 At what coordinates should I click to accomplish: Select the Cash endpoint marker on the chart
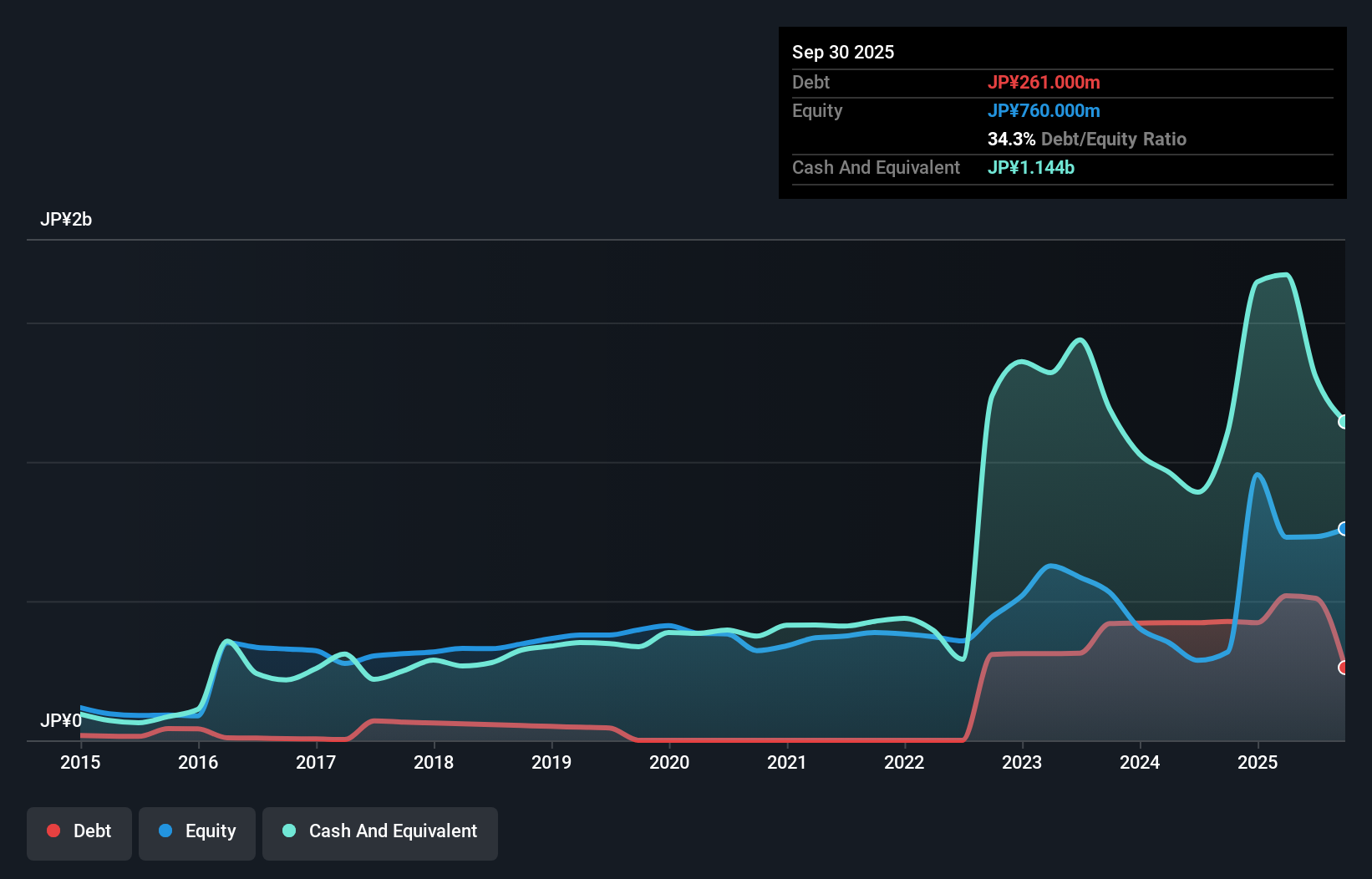point(1342,420)
